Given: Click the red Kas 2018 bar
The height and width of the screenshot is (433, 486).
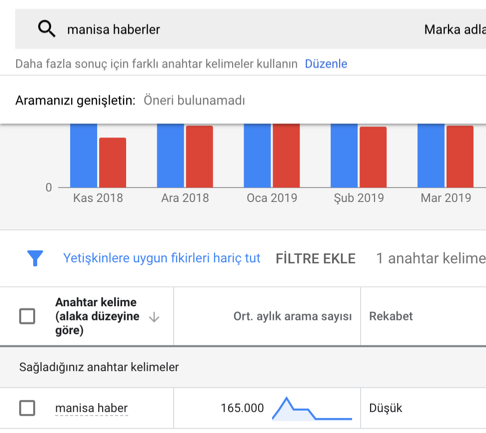Looking at the screenshot, I should point(113,162).
